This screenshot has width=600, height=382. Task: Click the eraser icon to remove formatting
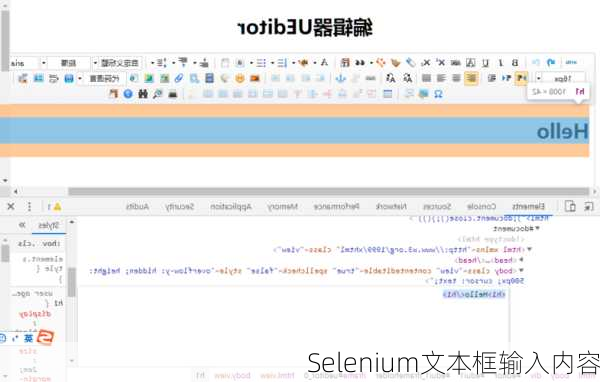pyautogui.click(x=410, y=62)
